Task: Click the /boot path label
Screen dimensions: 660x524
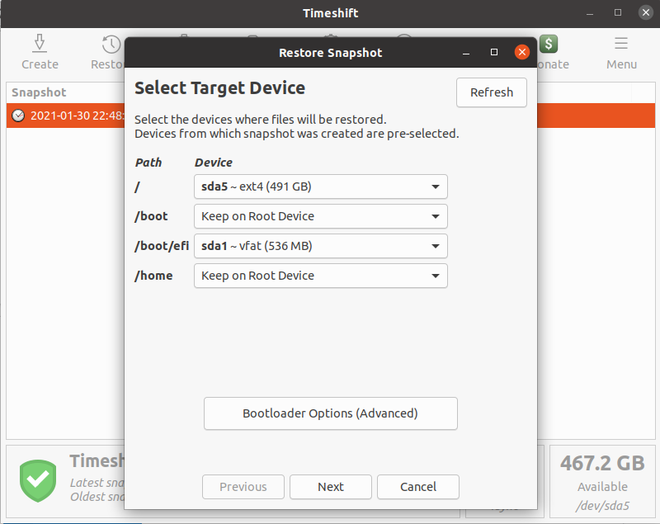Action: tap(151, 216)
